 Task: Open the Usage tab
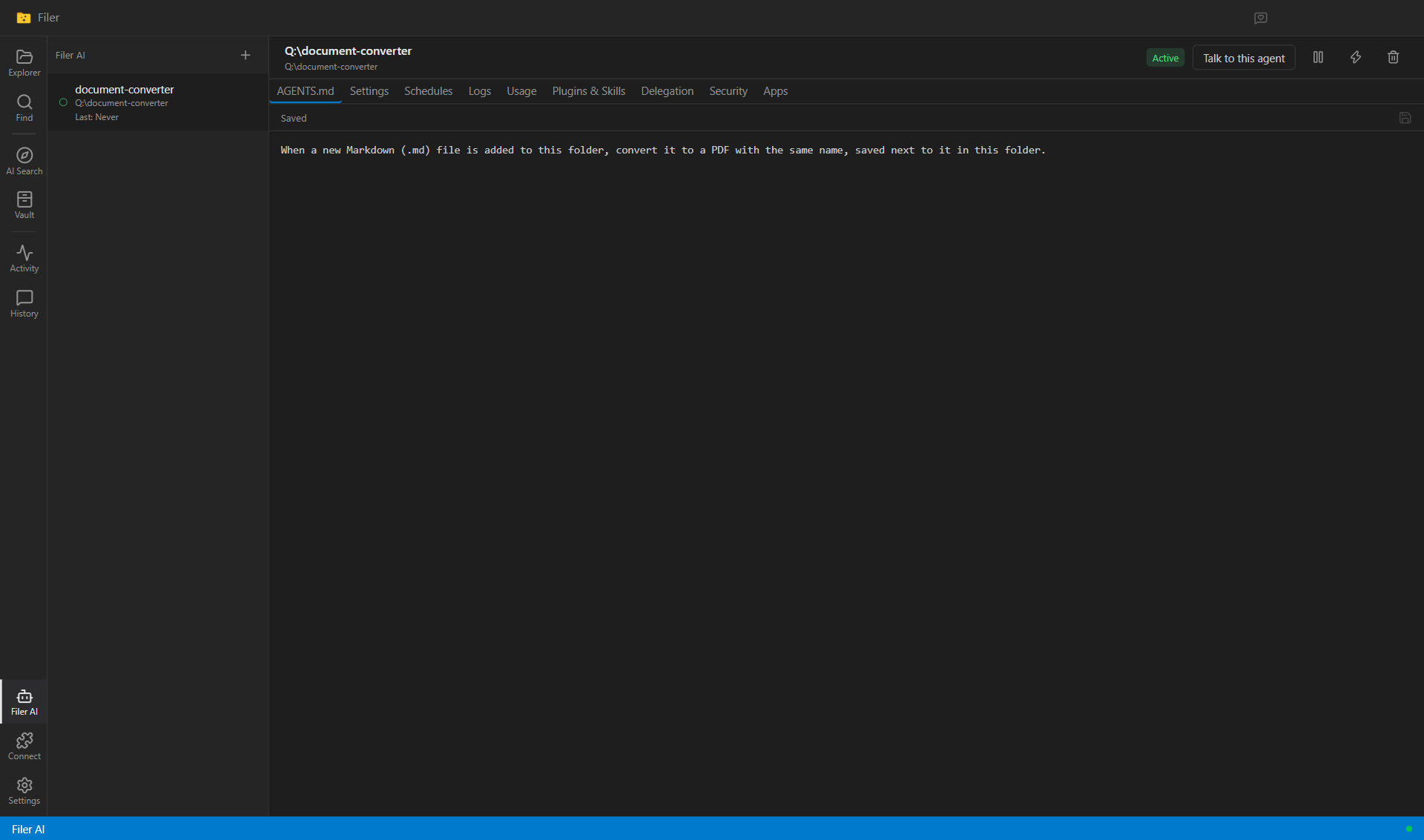point(521,91)
